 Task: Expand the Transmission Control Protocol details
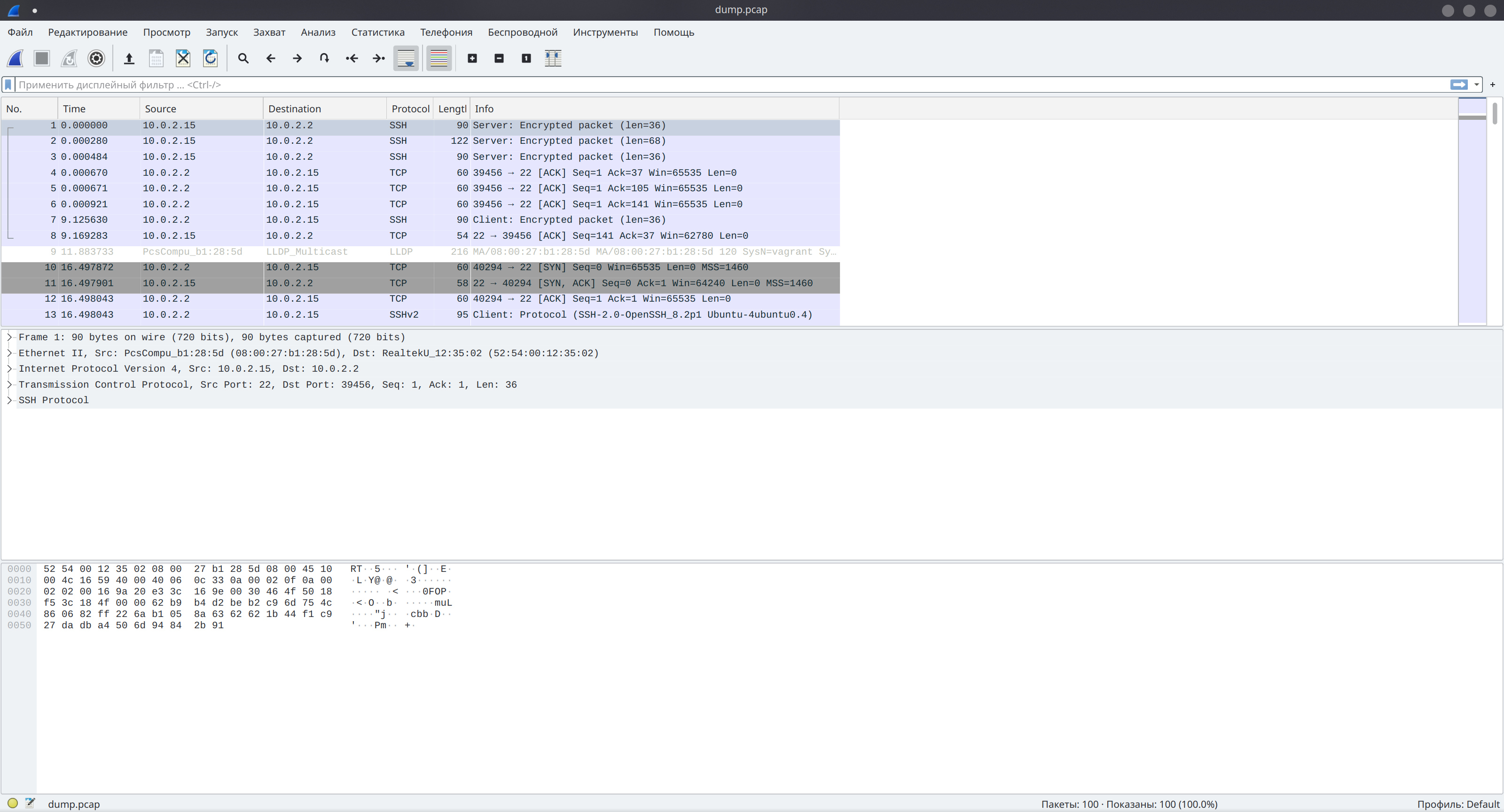click(x=9, y=384)
